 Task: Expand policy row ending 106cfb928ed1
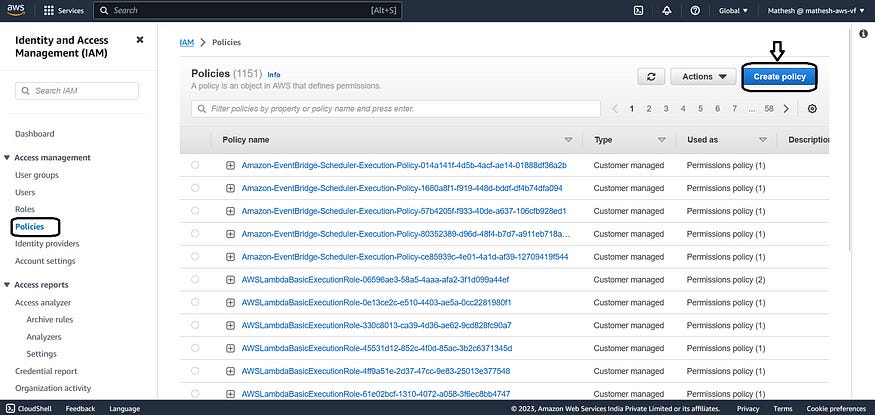tap(230, 211)
